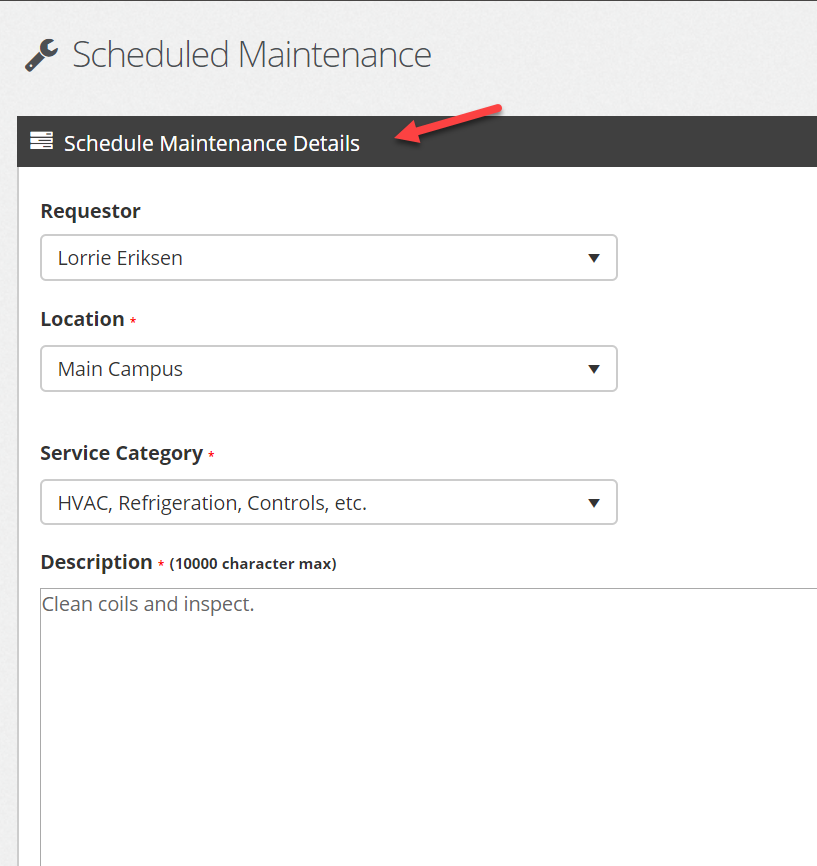
Task: Click the list icon in Schedule Maintenance Details header
Action: [41, 141]
